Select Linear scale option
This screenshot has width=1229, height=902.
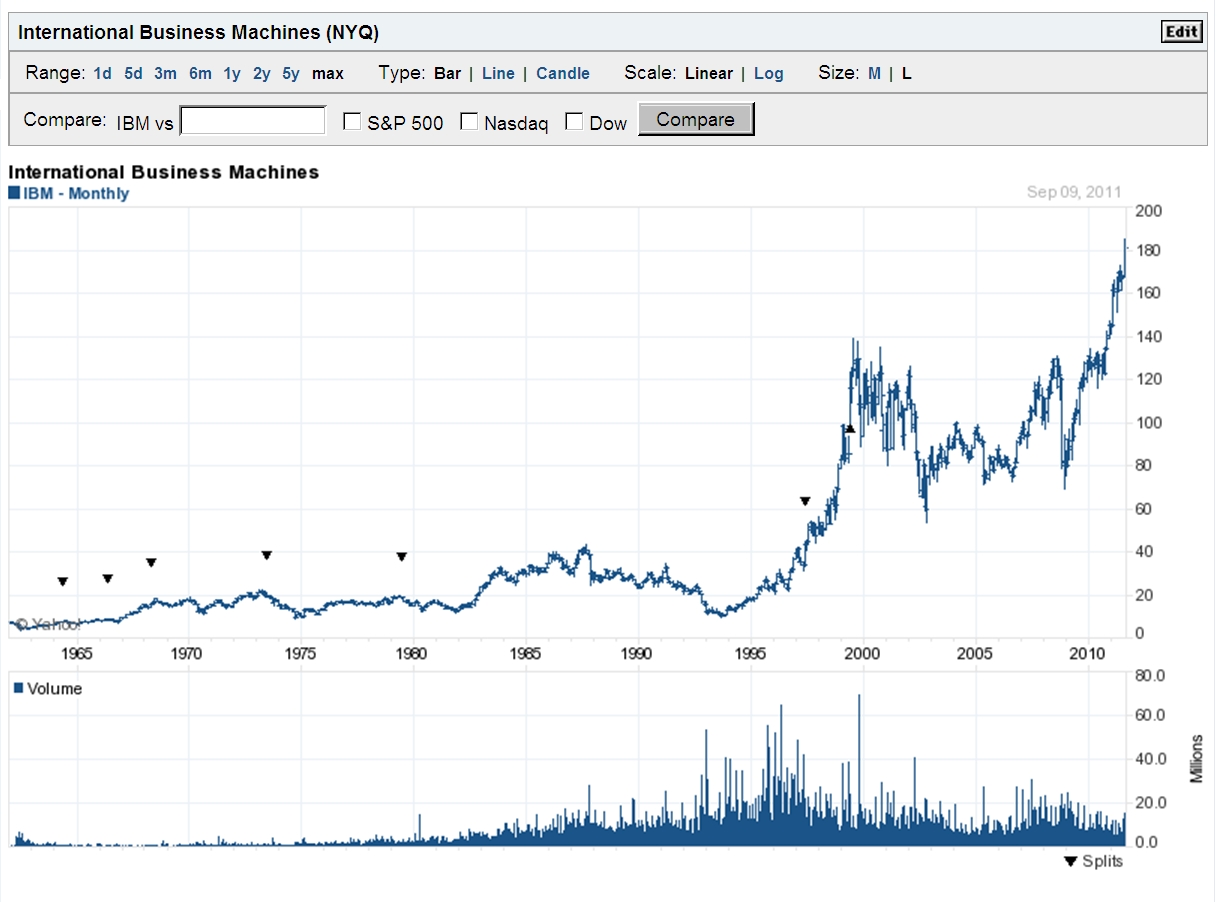[709, 73]
